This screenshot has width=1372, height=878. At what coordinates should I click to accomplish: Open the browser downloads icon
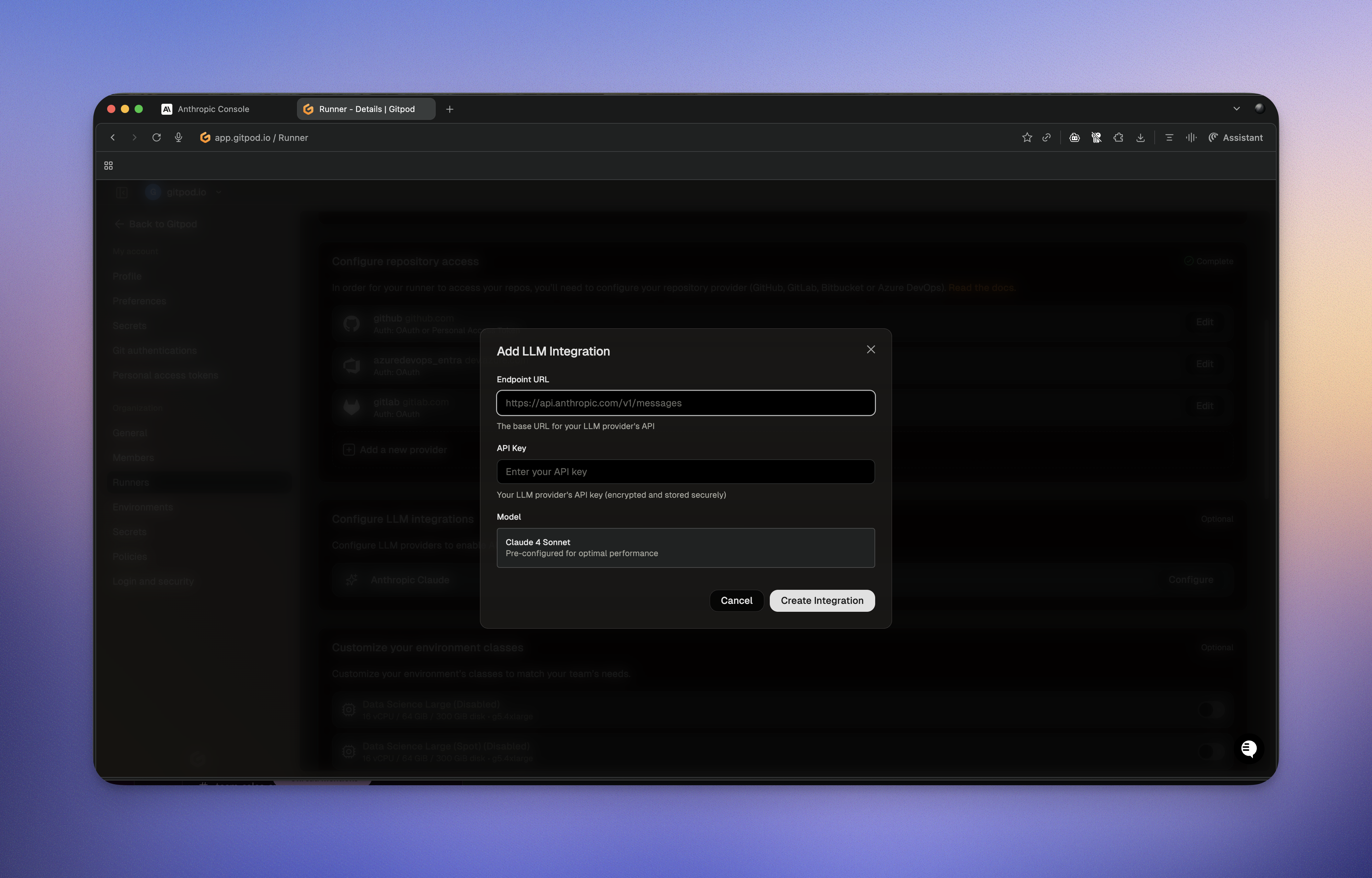point(1140,137)
